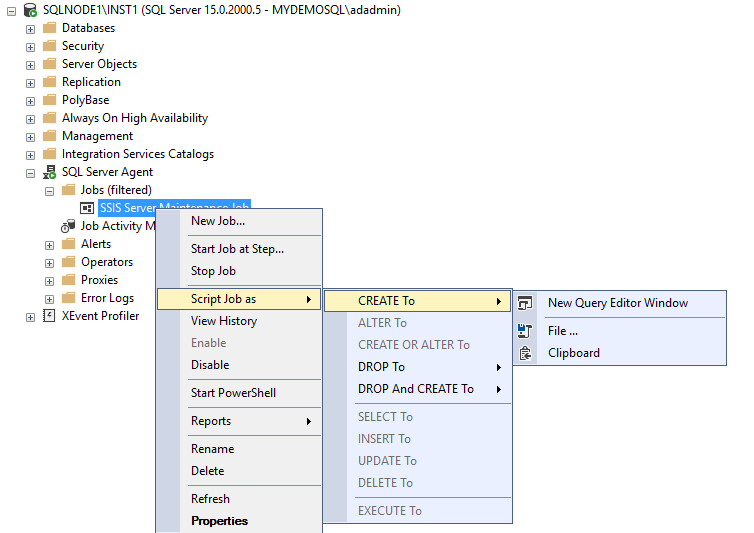Select the SSIS Server Maintenance Job row
This screenshot has height=533, width=754.
coord(174,207)
